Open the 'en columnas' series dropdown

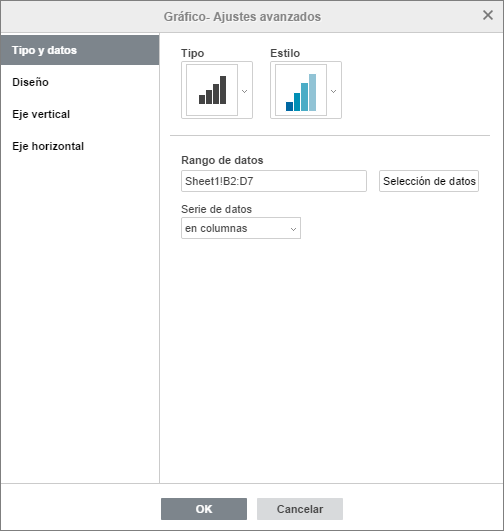point(241,228)
